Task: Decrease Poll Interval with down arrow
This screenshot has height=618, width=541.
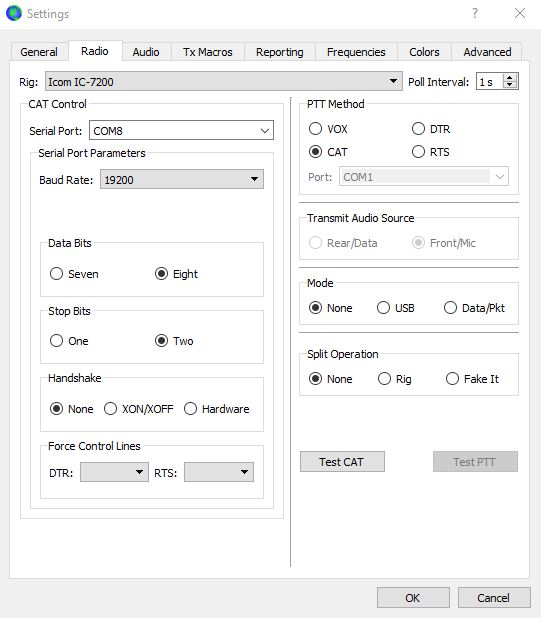Action: pyautogui.click(x=510, y=85)
